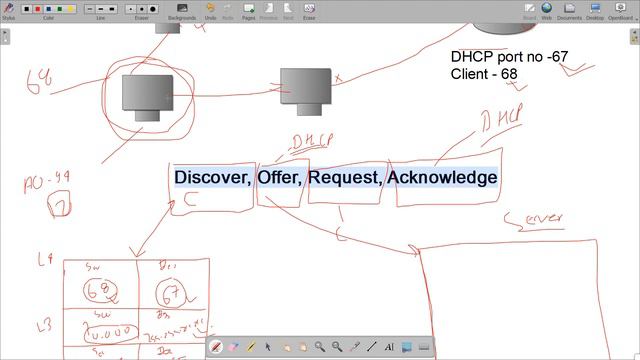
Task: Expand the left page panel tab
Action: pos(5,36)
